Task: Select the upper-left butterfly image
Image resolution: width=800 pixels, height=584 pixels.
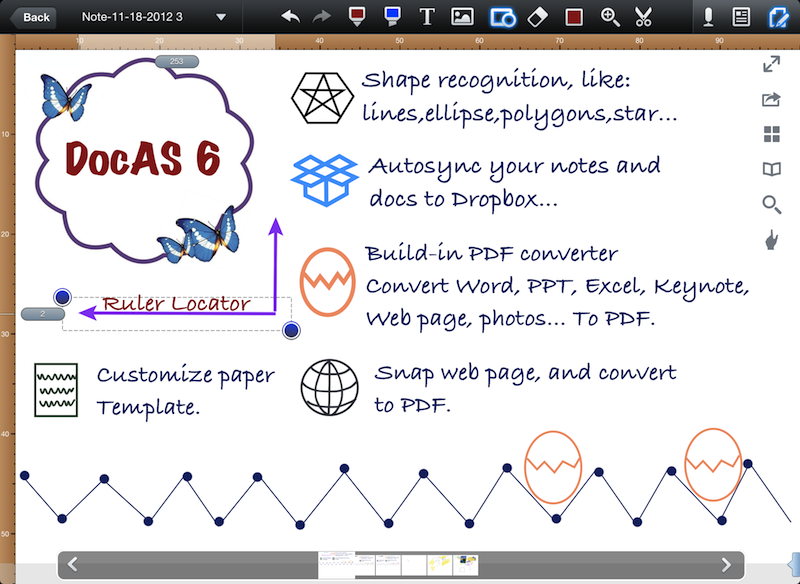Action: 65,97
